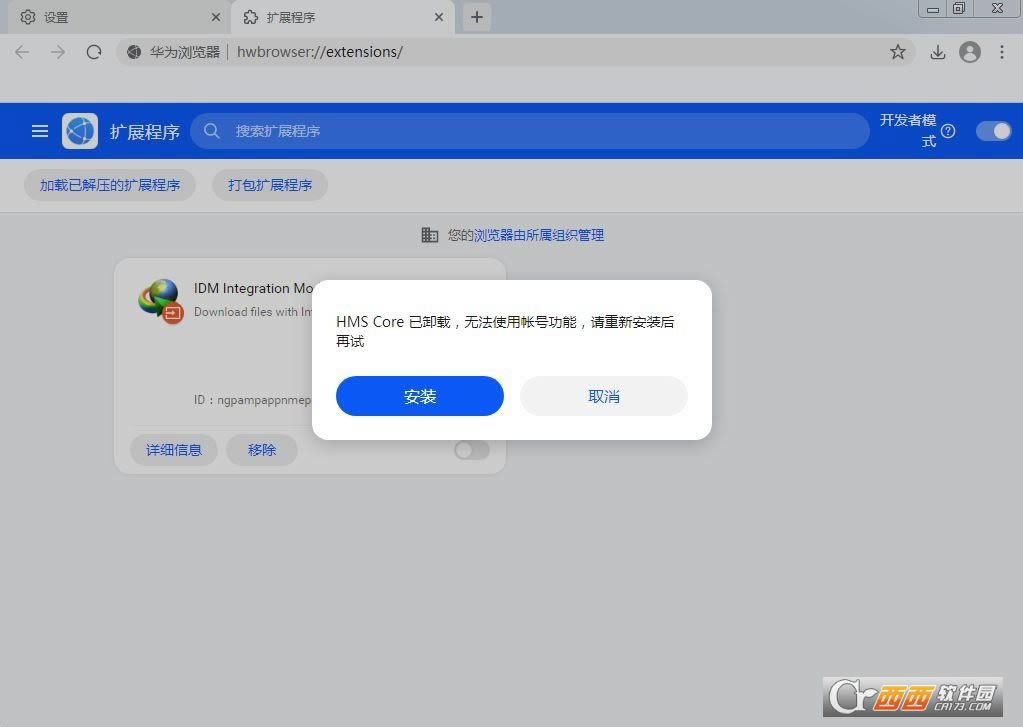Switch to the 设置 tab
The image size is (1023, 727).
[119, 17]
